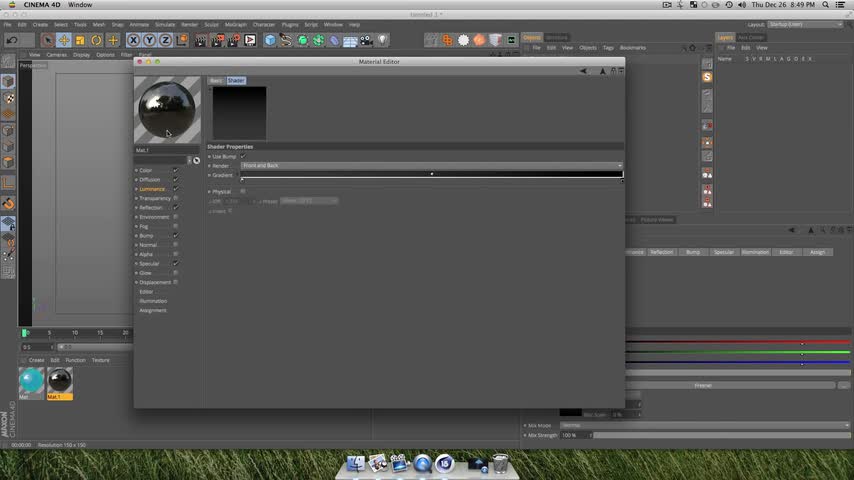Image resolution: width=854 pixels, height=480 pixels.
Task: Click the Floor/Environment grid icon
Action: point(350,40)
